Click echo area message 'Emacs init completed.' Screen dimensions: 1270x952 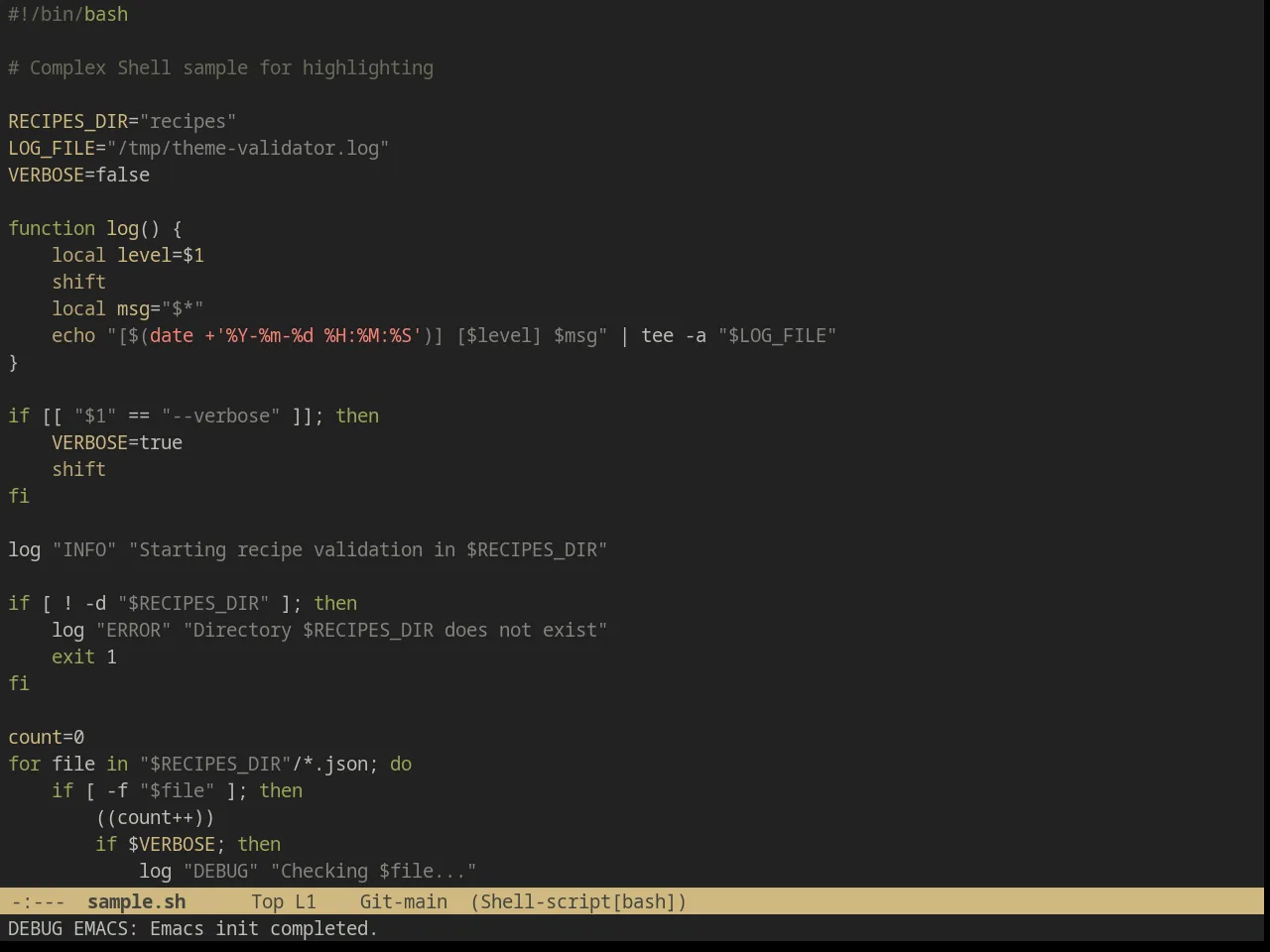click(x=264, y=929)
